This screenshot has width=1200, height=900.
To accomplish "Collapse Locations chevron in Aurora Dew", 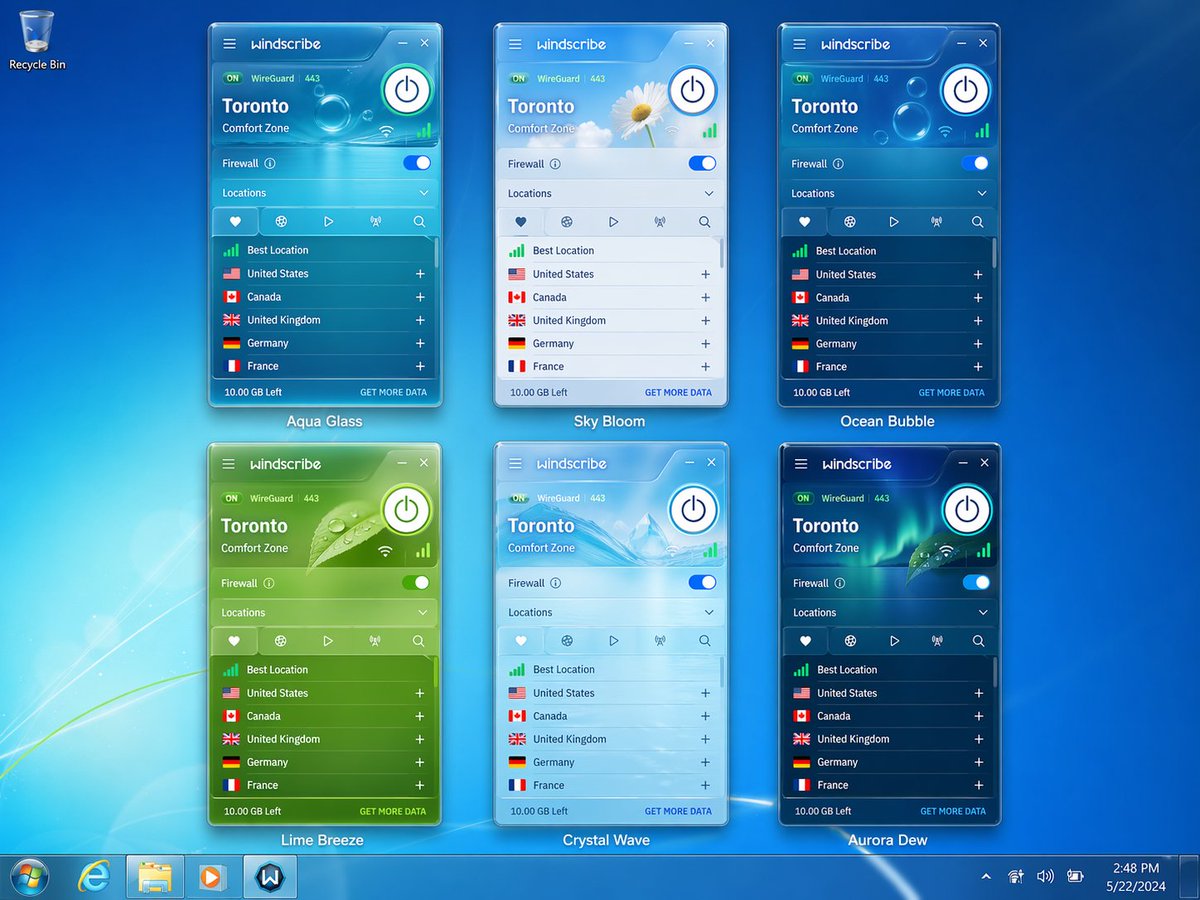I will point(983,612).
